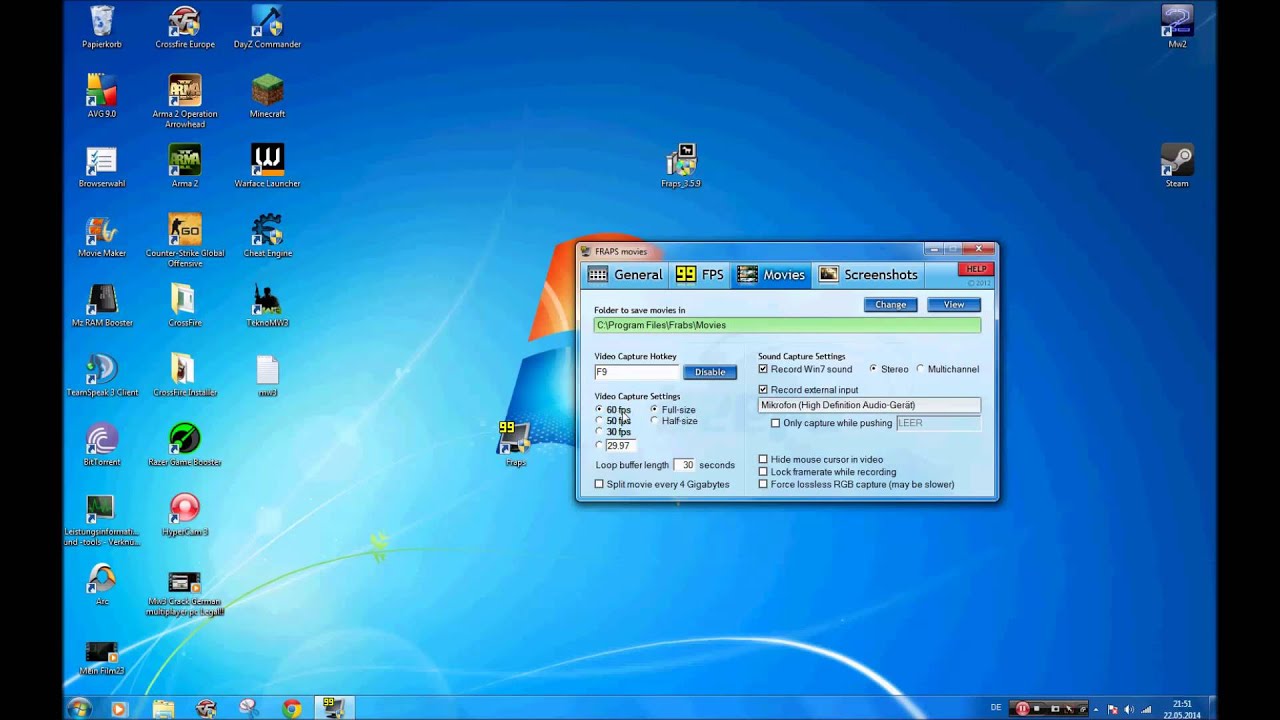
Task: Open the Papierkorb recycle bin icon
Action: (x=101, y=27)
